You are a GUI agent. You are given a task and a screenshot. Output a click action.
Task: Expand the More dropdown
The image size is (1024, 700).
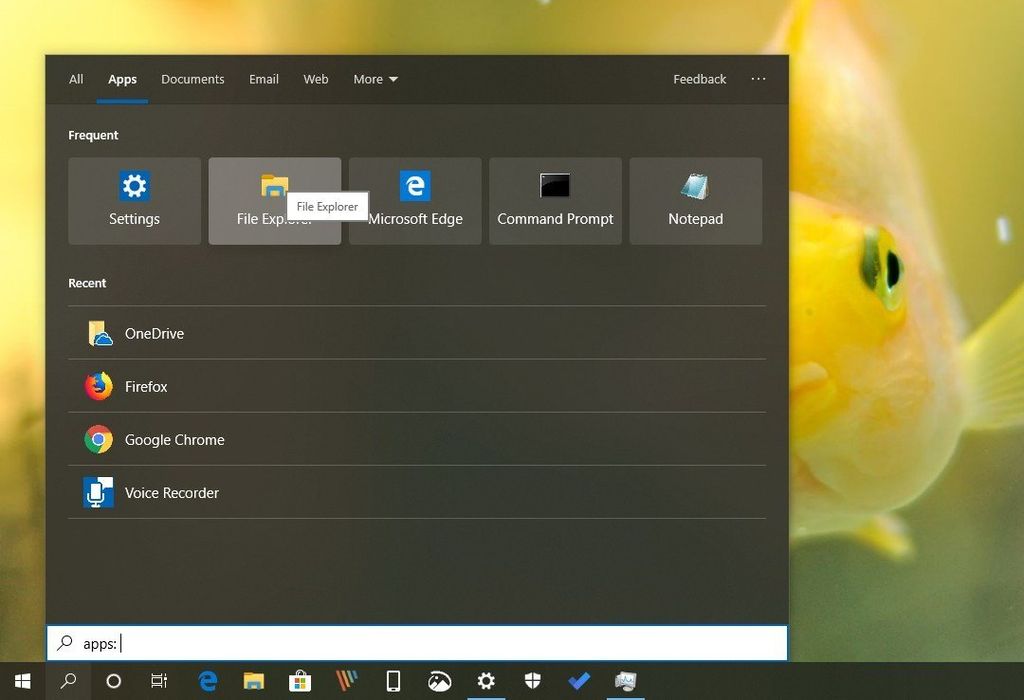(x=375, y=79)
